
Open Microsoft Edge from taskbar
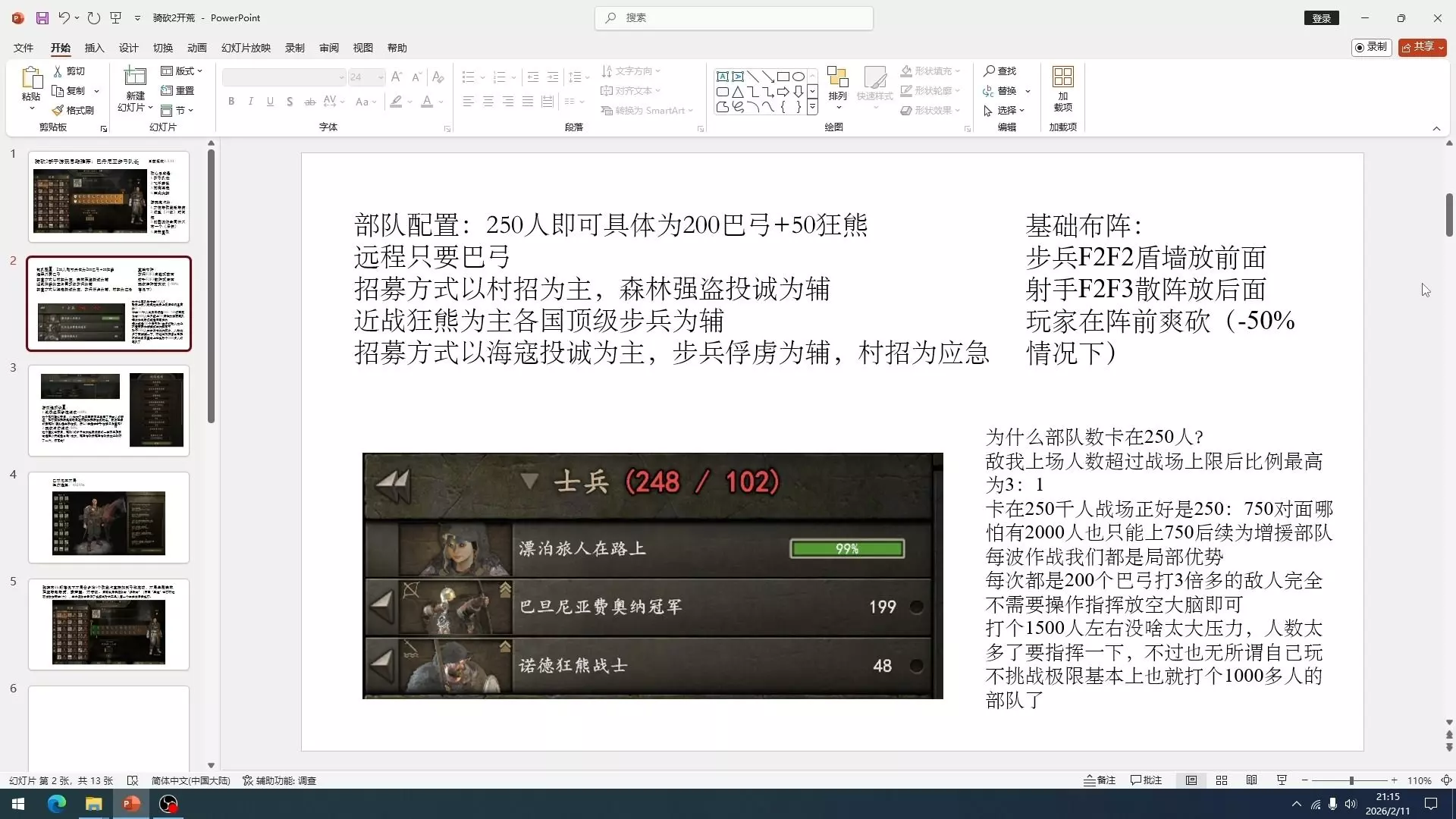click(57, 804)
